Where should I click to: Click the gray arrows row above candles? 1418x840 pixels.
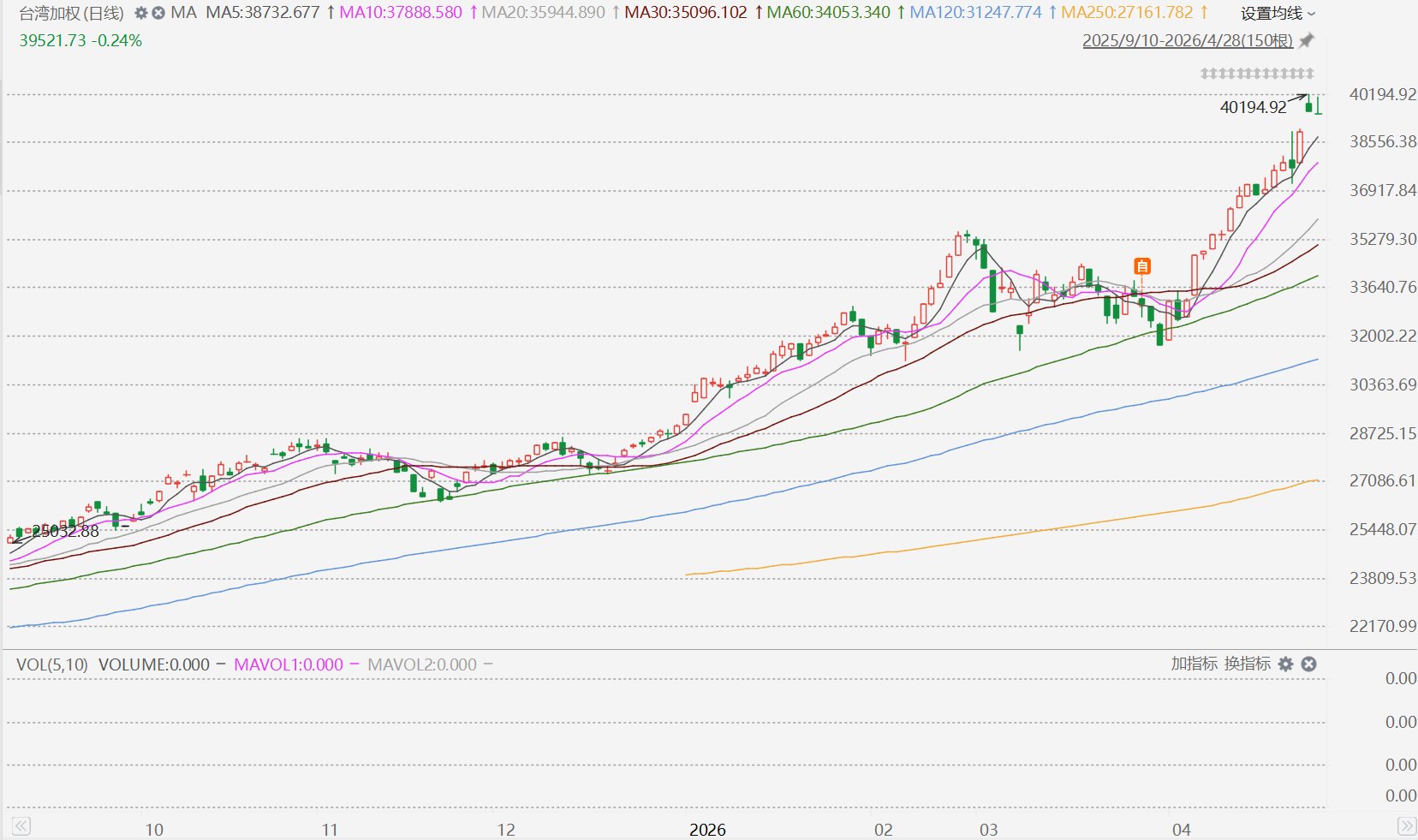1256,74
